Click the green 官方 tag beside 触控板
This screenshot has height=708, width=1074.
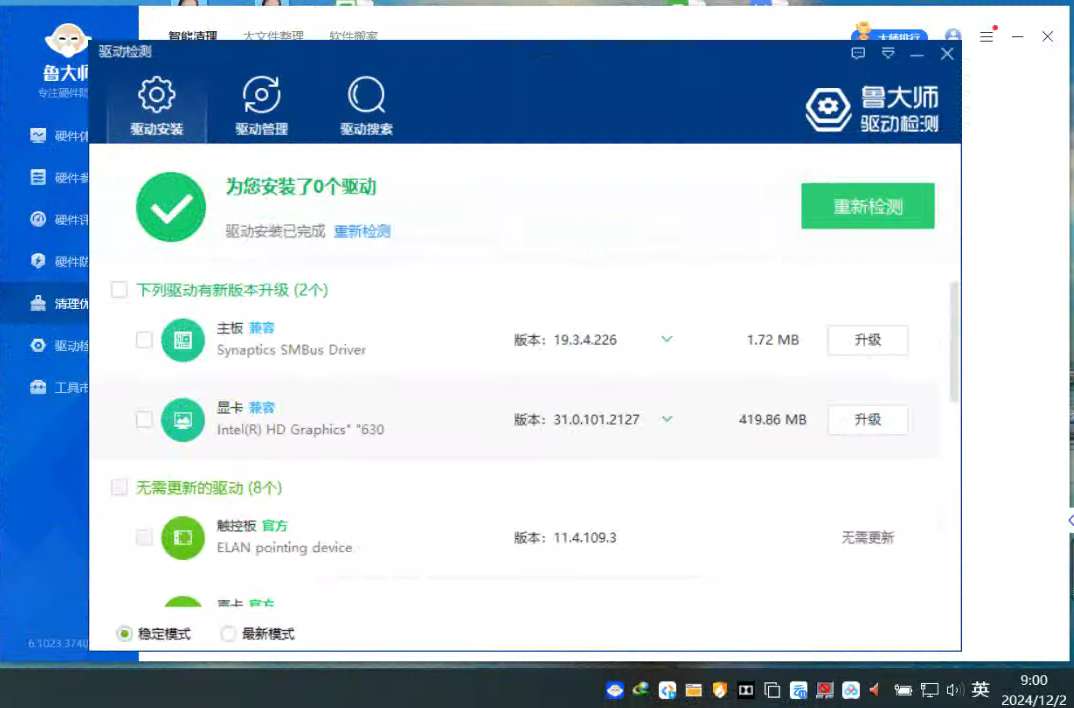coord(275,525)
